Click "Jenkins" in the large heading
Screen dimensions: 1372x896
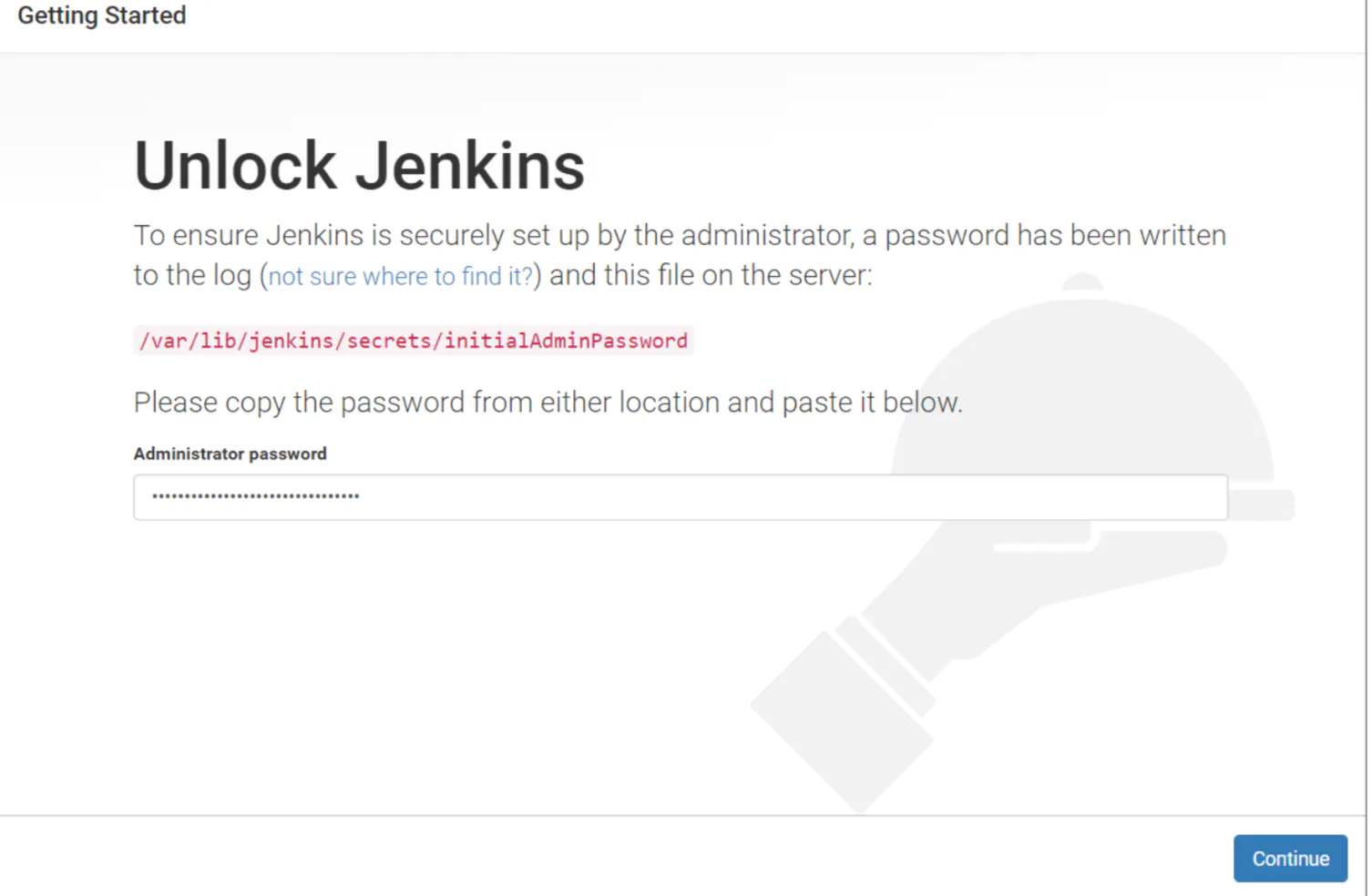pos(470,167)
